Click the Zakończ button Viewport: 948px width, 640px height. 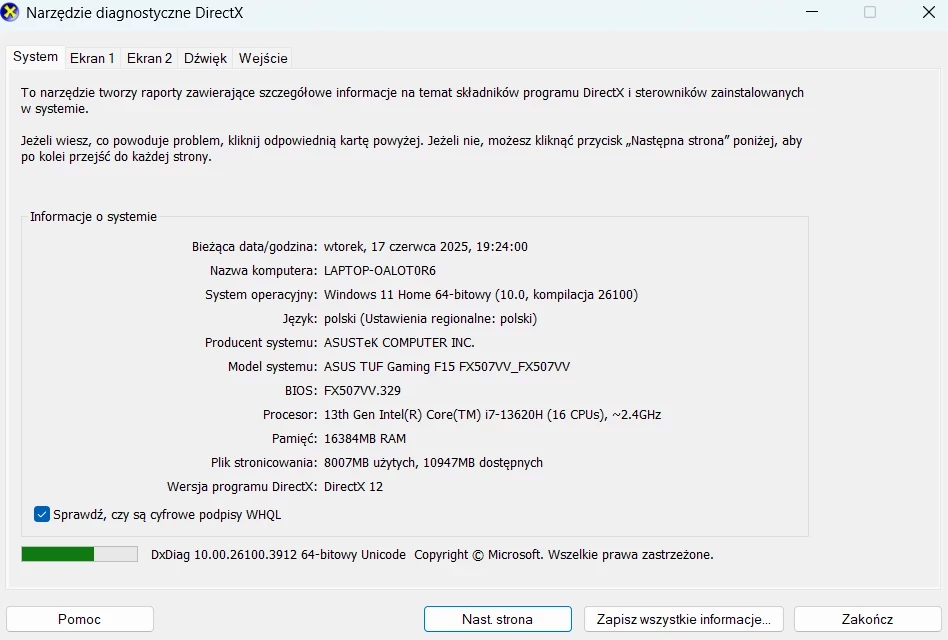pos(868,619)
